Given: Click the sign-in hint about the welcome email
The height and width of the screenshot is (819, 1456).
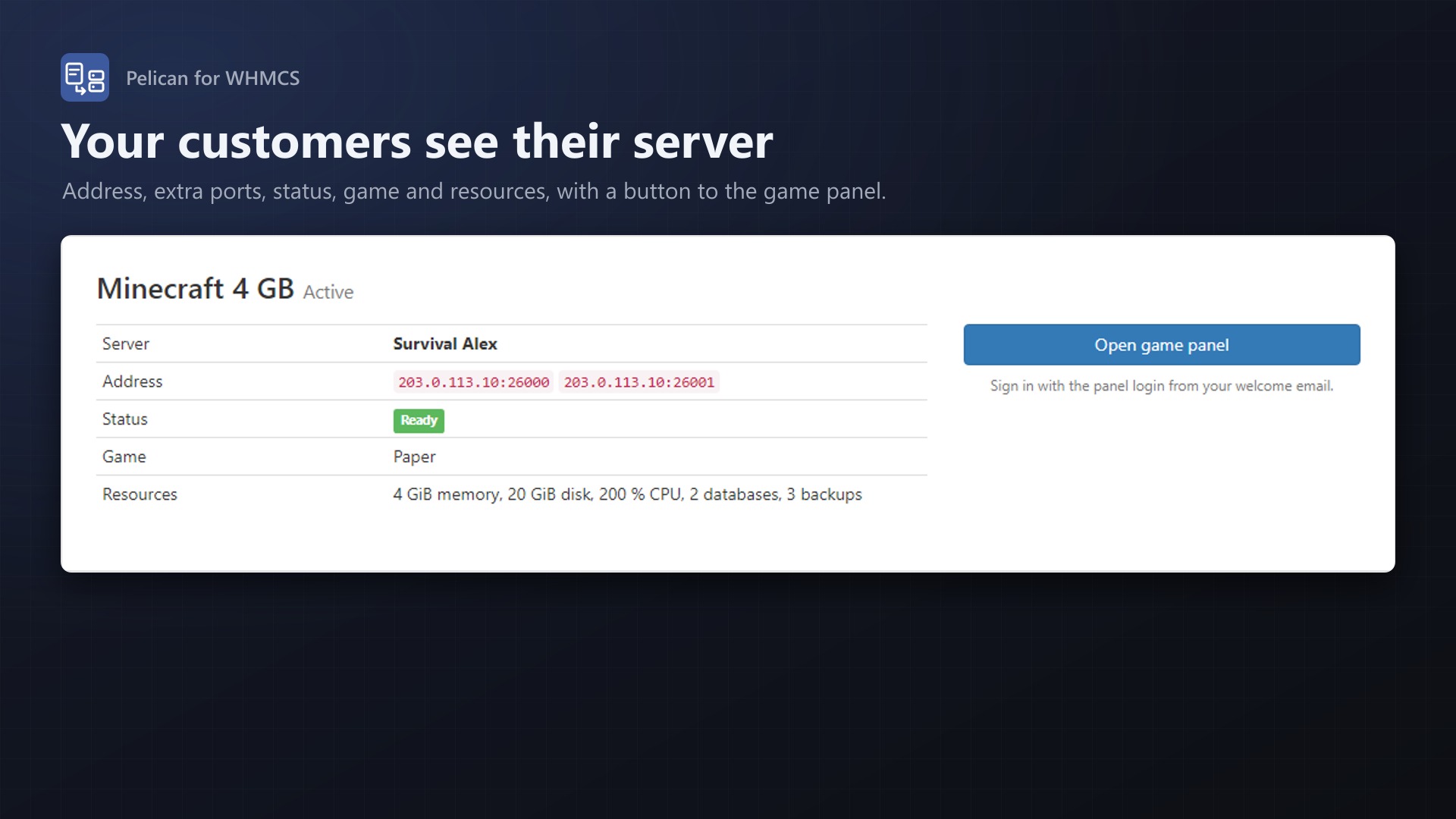Looking at the screenshot, I should click(x=1162, y=386).
